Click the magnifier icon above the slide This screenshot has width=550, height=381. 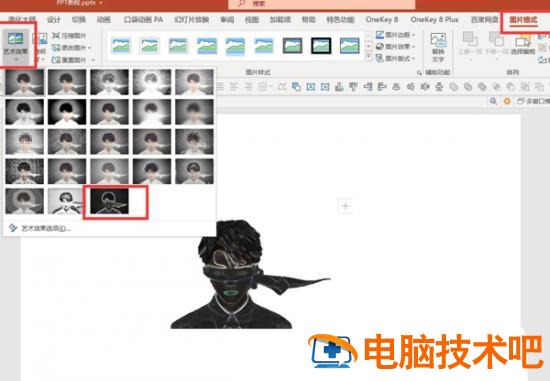[493, 101]
